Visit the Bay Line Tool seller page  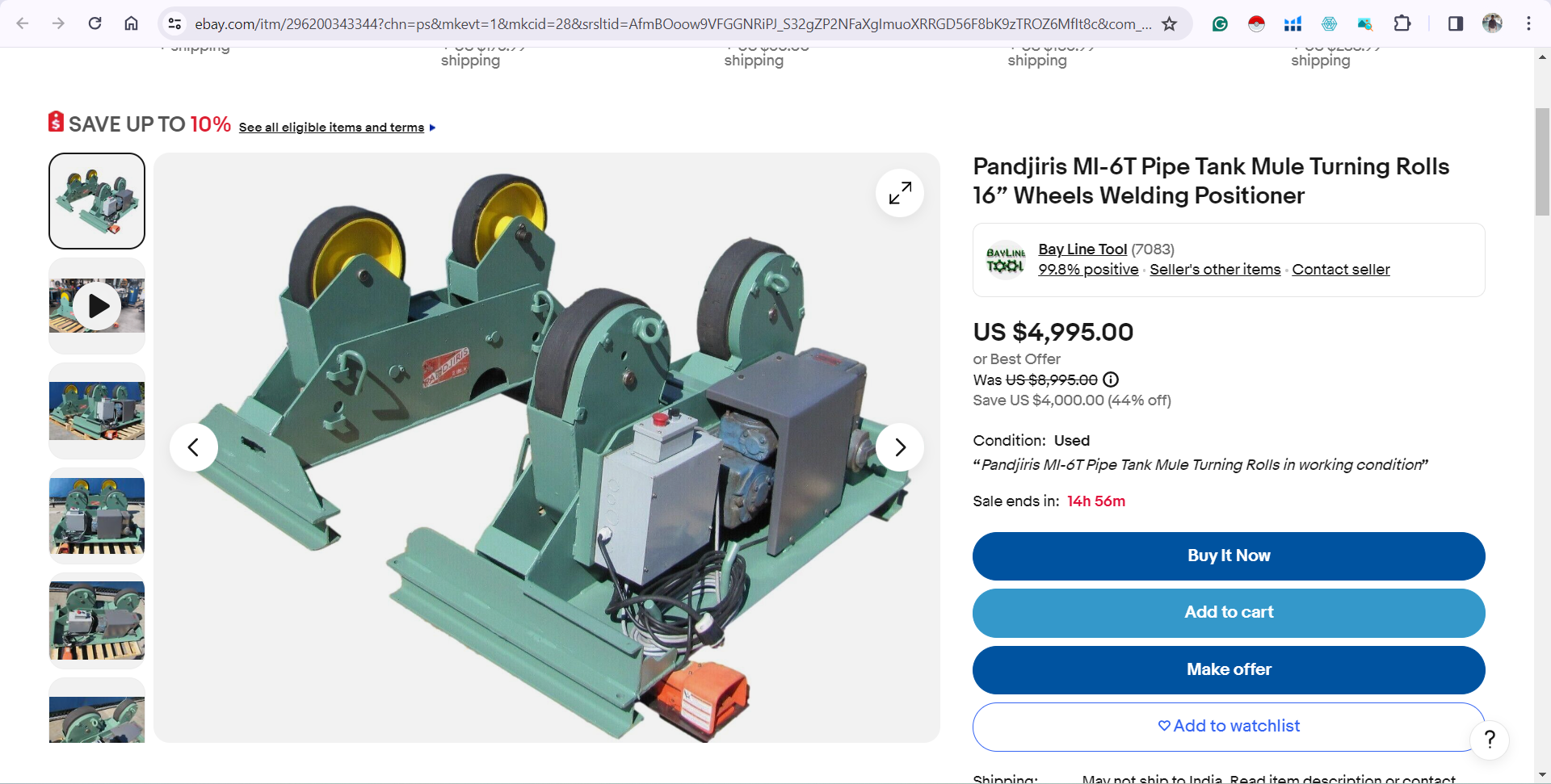(x=1082, y=249)
